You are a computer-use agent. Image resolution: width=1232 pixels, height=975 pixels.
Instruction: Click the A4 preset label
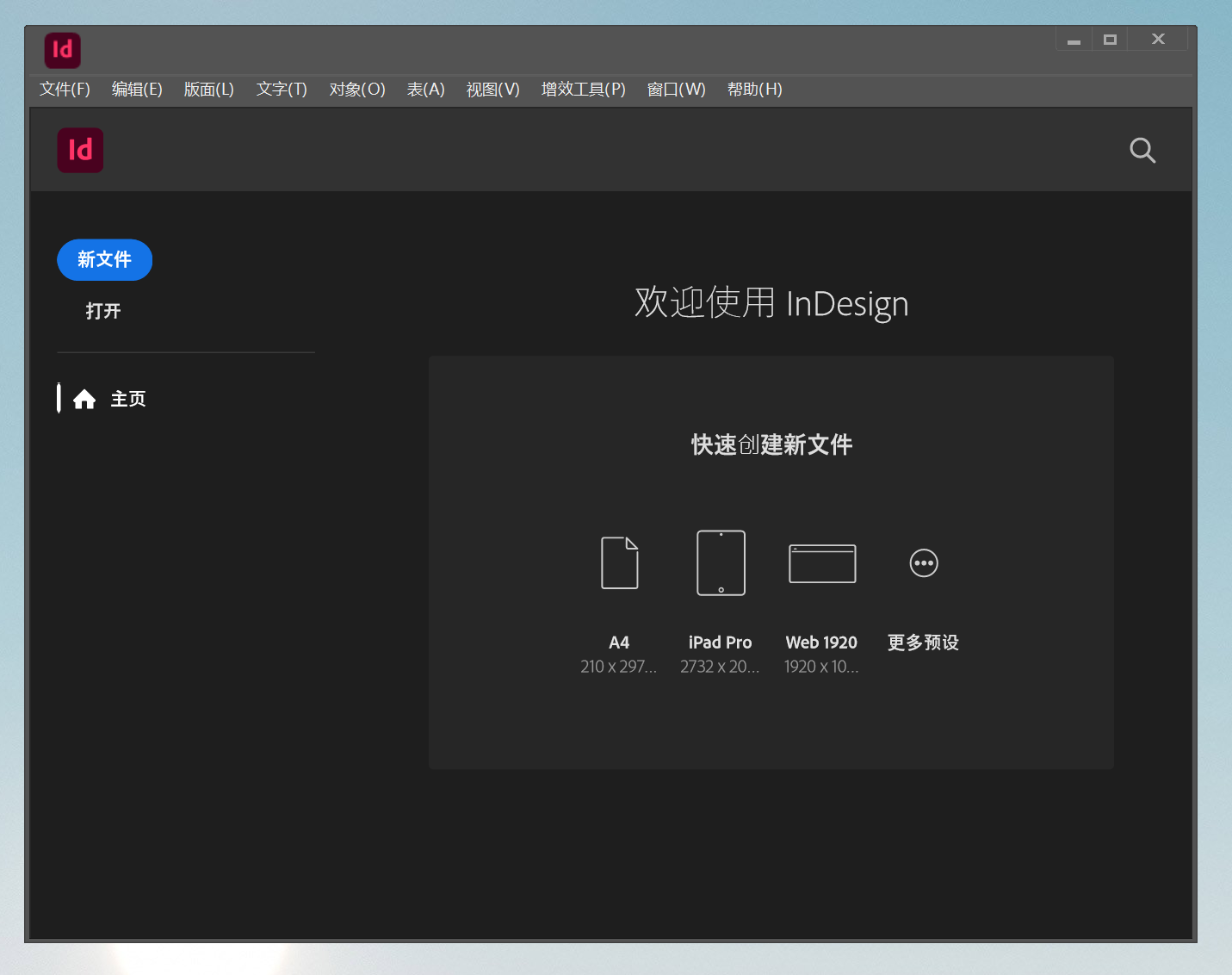619,643
